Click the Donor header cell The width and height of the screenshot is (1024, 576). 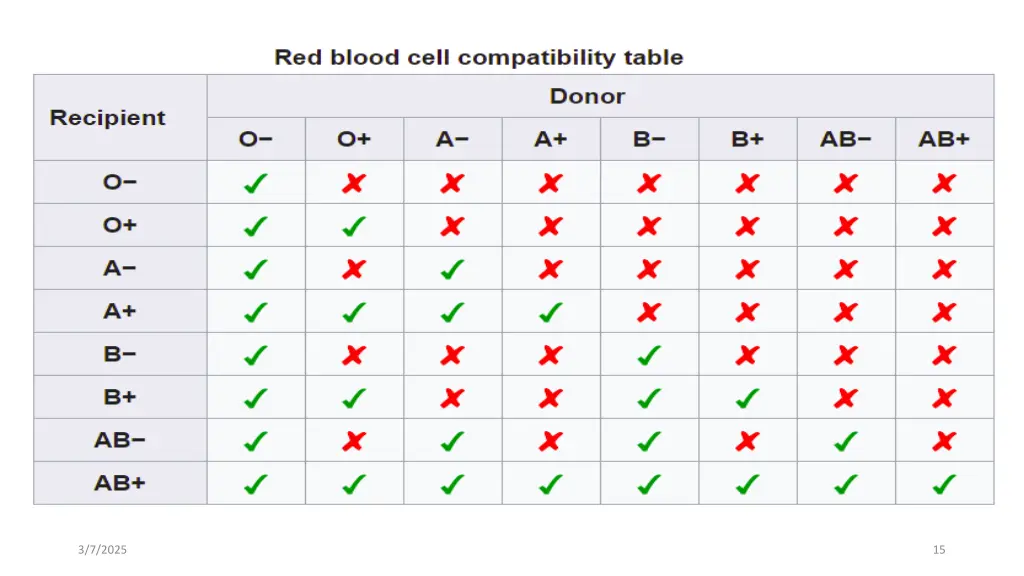tap(600, 96)
